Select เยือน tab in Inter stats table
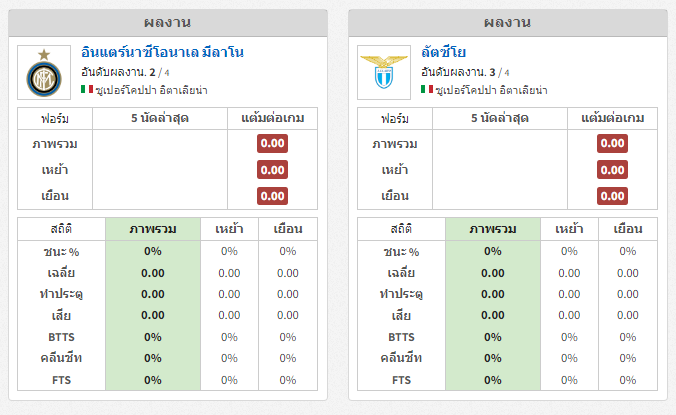This screenshot has height=415, width=676. pos(288,229)
